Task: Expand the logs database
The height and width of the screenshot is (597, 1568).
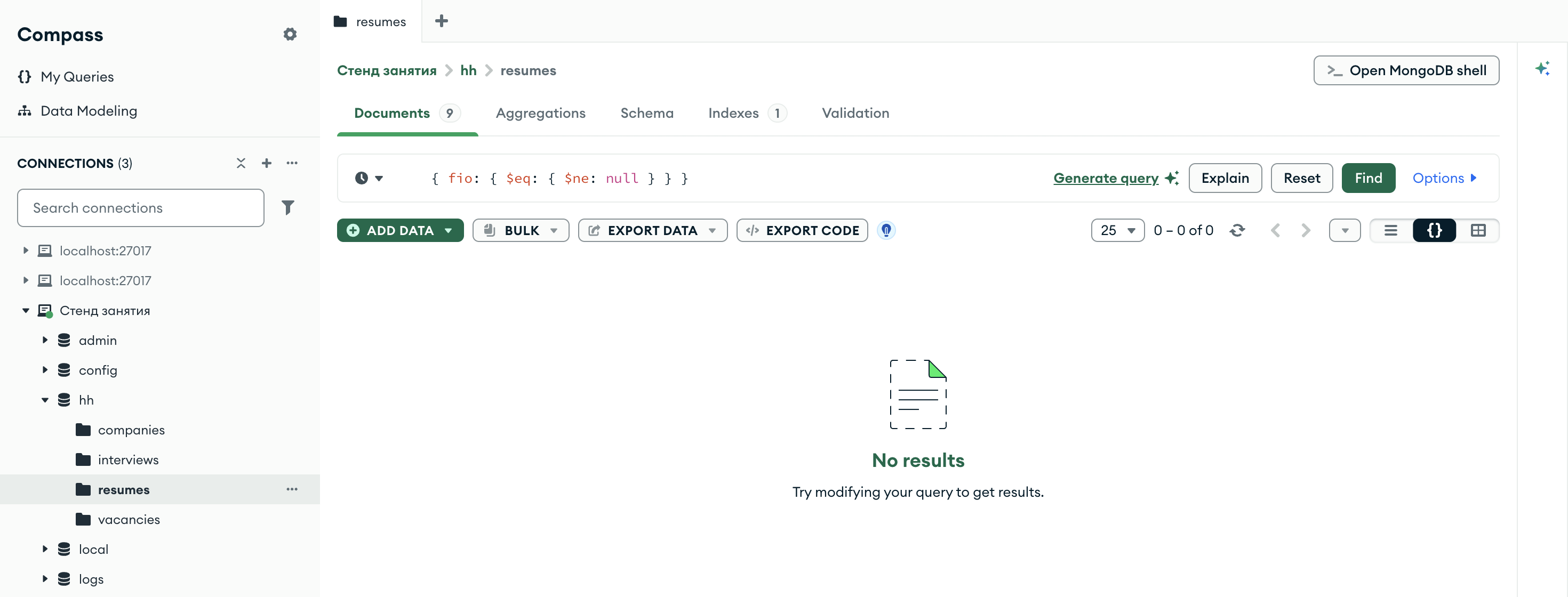Action: tap(45, 579)
